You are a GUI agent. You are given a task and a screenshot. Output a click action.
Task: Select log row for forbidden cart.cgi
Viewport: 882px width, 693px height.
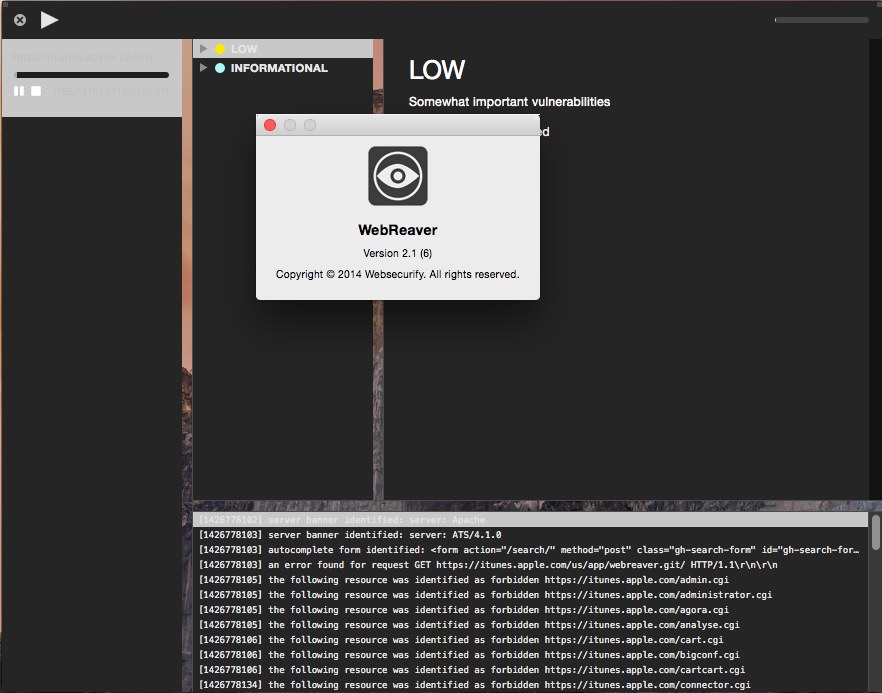tap(530, 640)
